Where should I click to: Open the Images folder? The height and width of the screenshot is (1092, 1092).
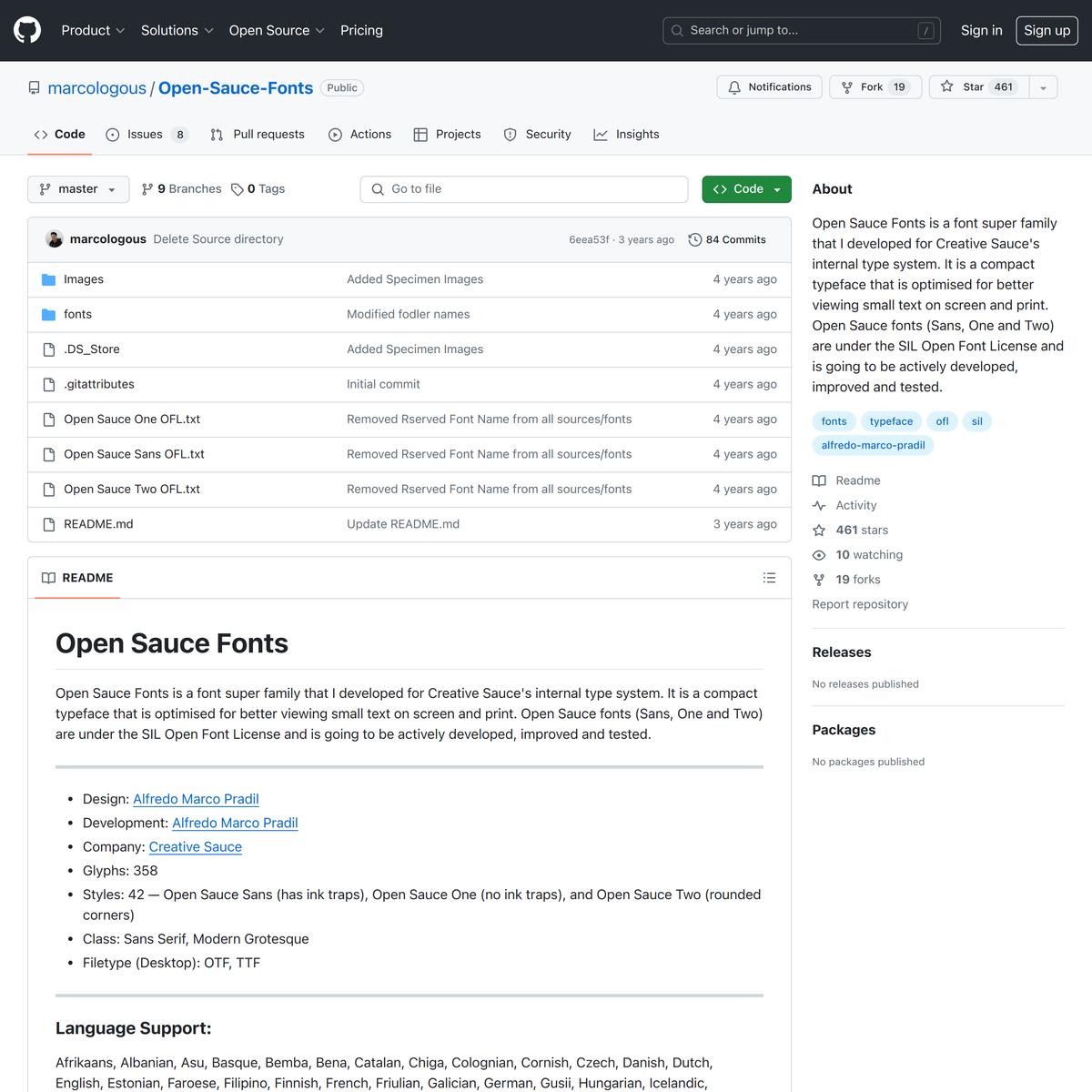(x=83, y=279)
